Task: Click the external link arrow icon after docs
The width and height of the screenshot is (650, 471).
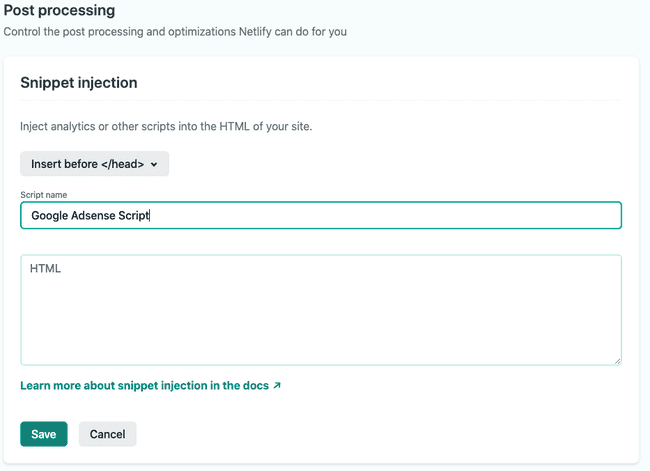Action: click(277, 386)
